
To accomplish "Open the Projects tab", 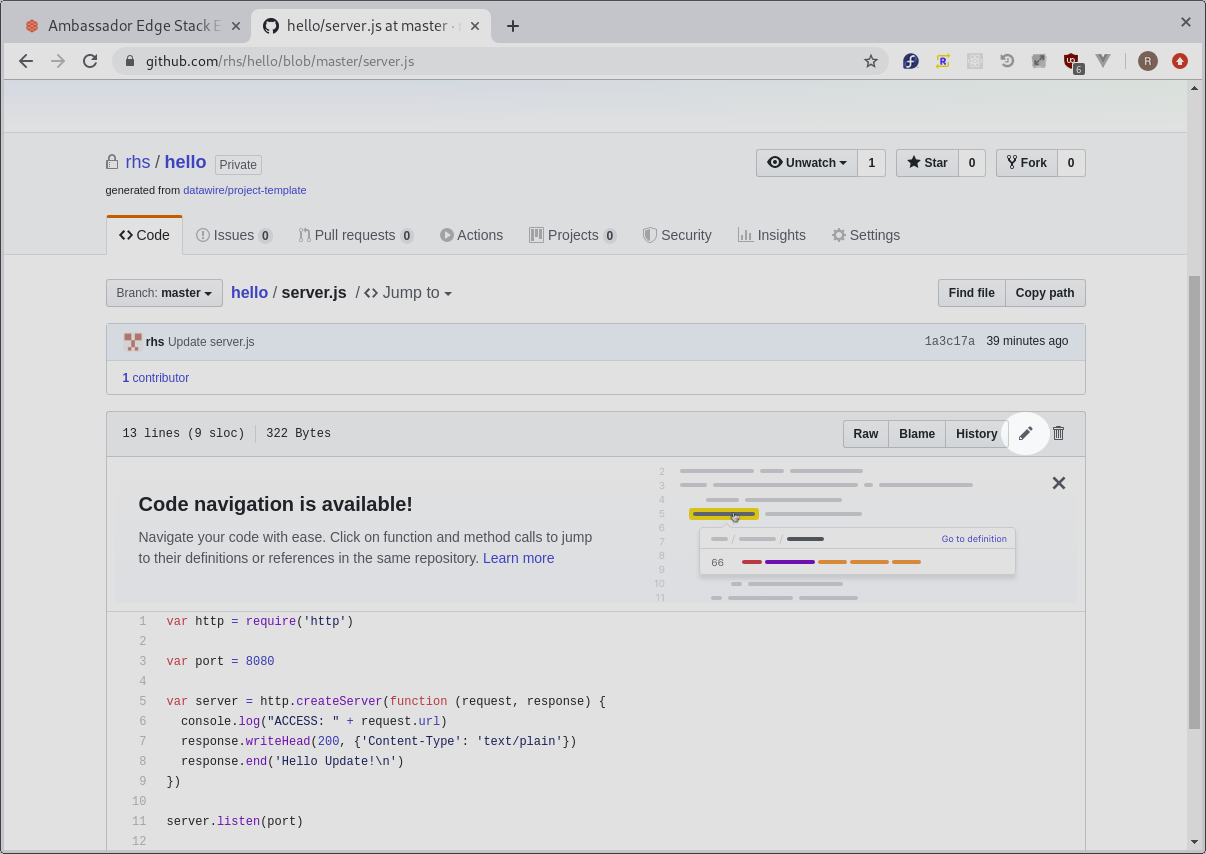I will [x=573, y=235].
